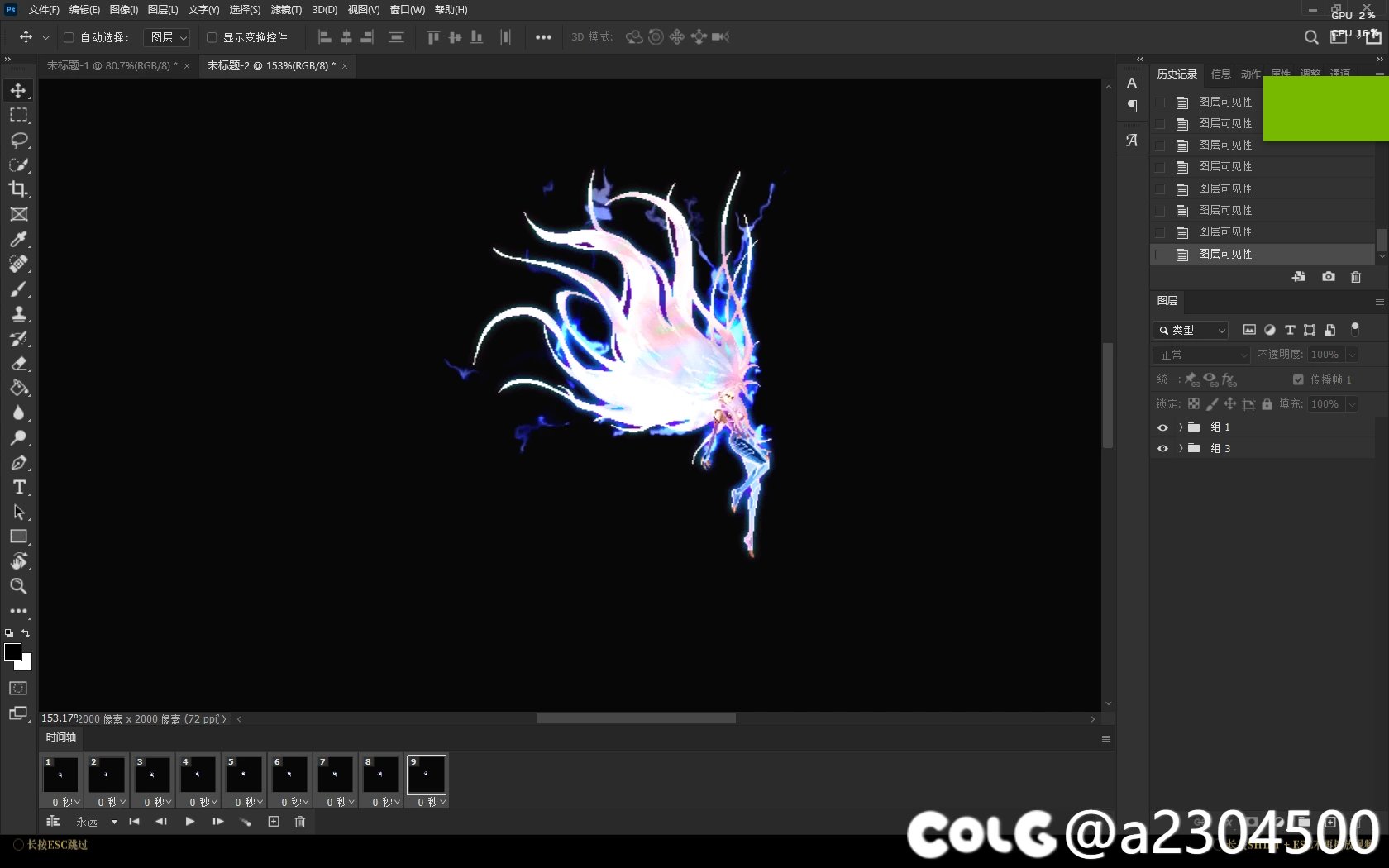Open the Search icon in options bar
The image size is (1389, 868).
point(1310,37)
